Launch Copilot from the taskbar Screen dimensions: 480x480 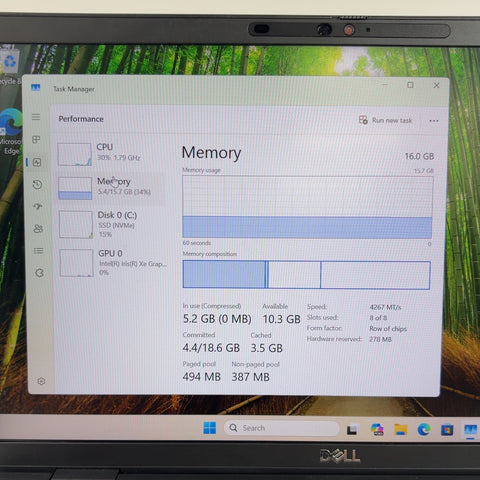tap(377, 429)
